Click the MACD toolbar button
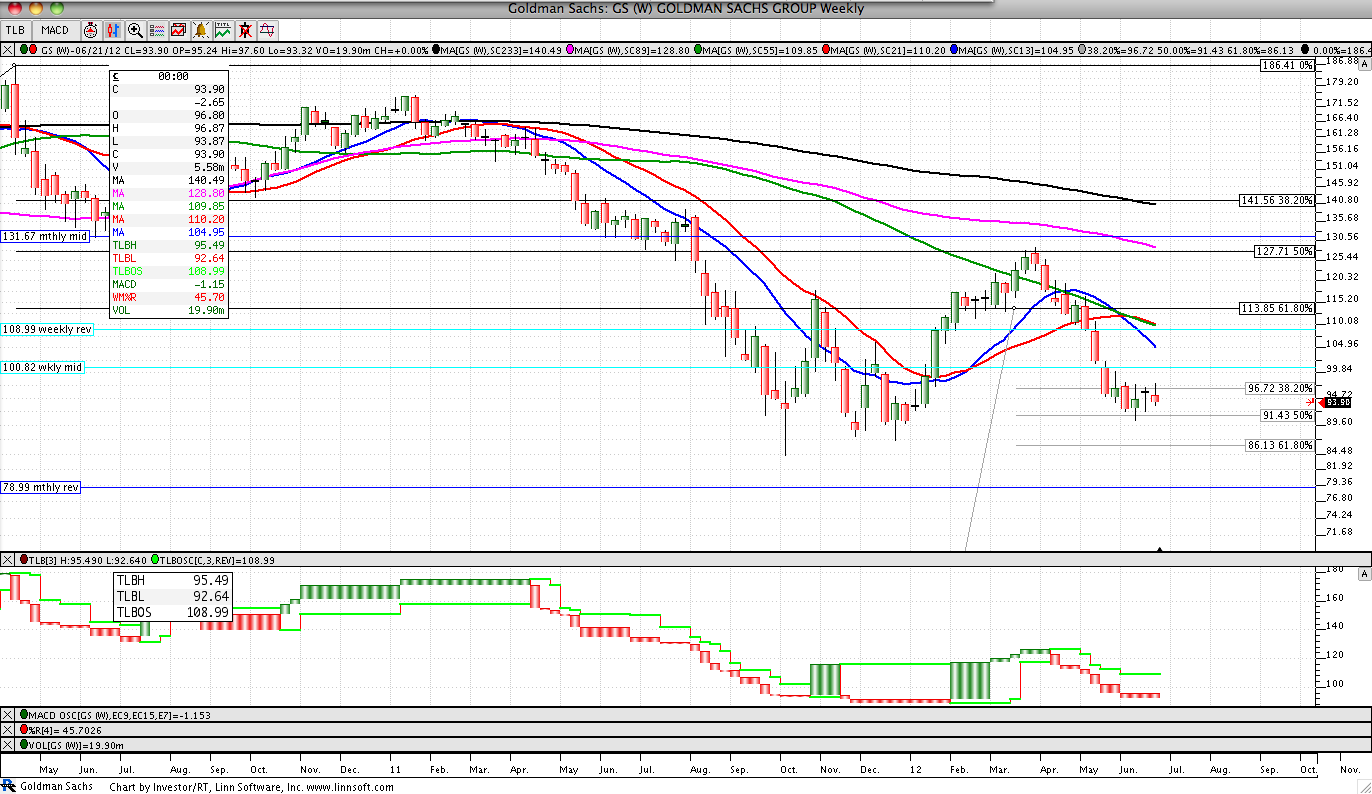This screenshot has width=1372, height=794. 55,30
